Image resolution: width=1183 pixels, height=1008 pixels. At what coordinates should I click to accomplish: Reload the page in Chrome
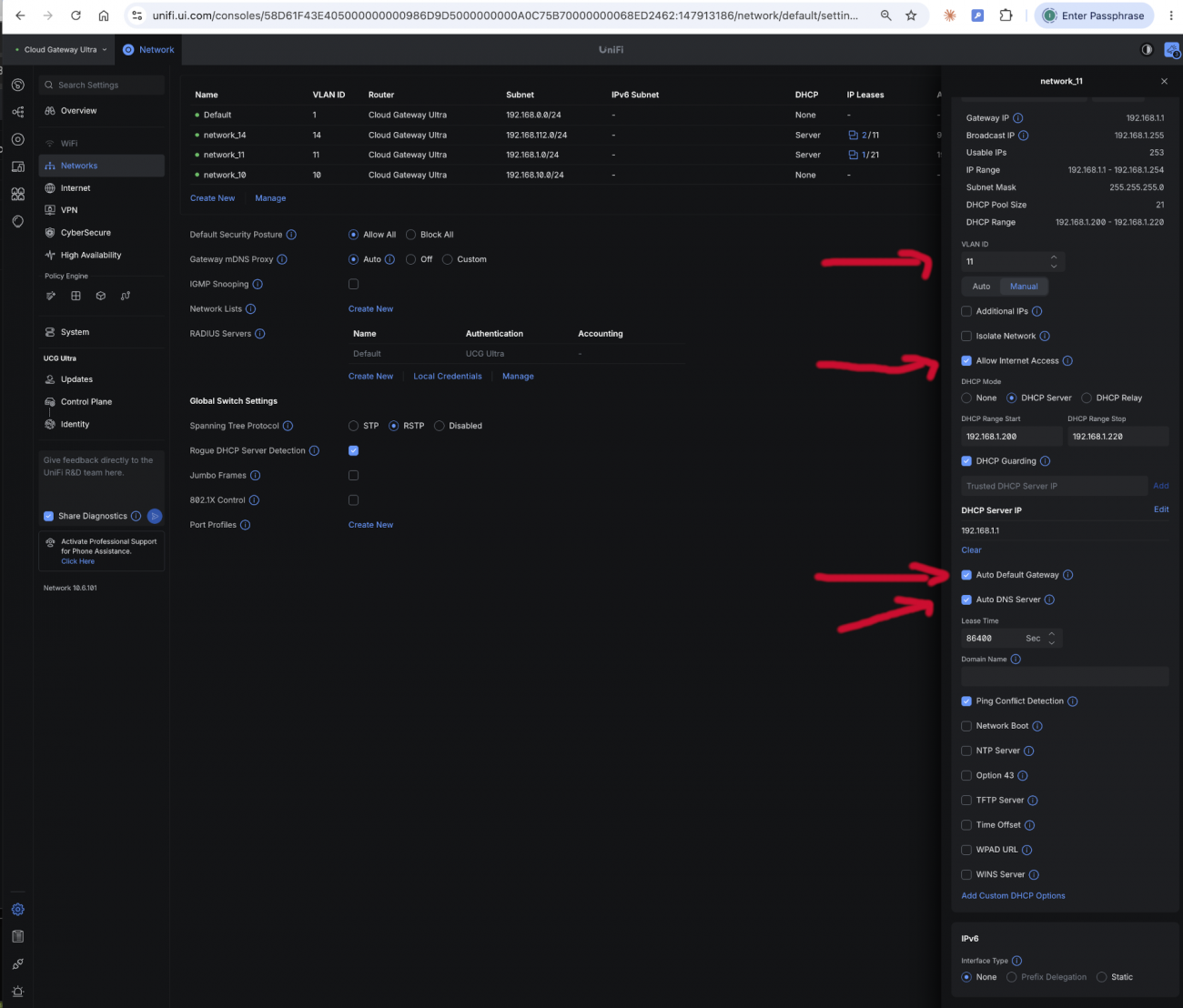pos(76,15)
